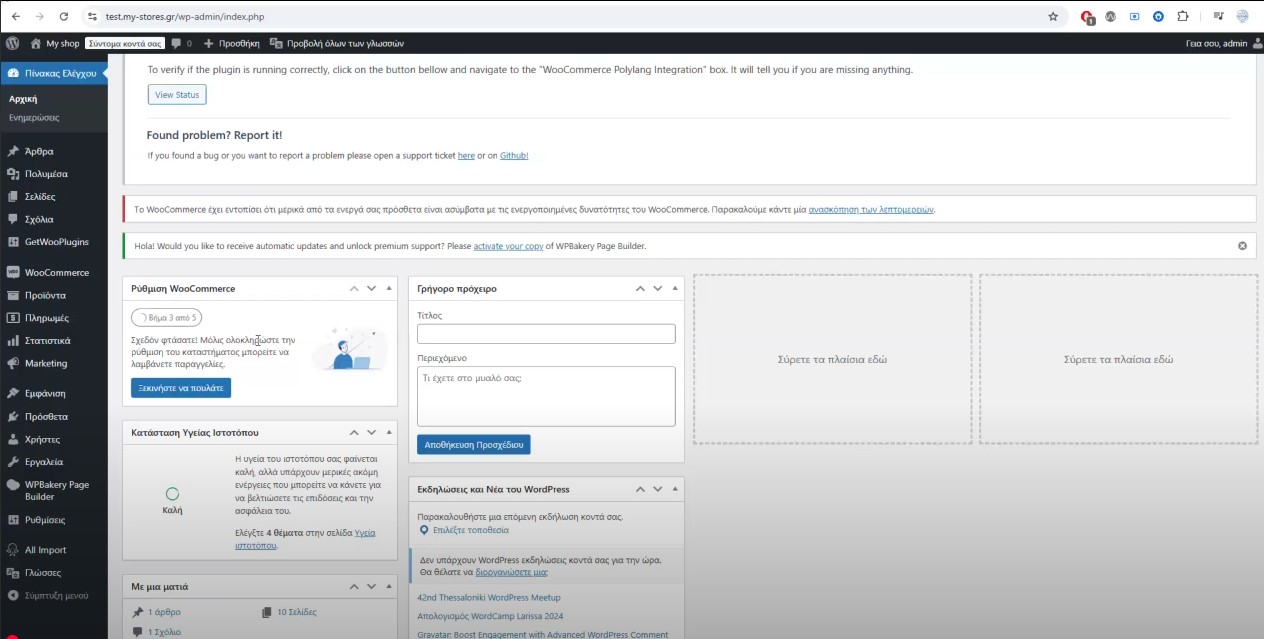Move Ρύθμιση WooCommerce box up
1264x639 pixels.
(353, 288)
